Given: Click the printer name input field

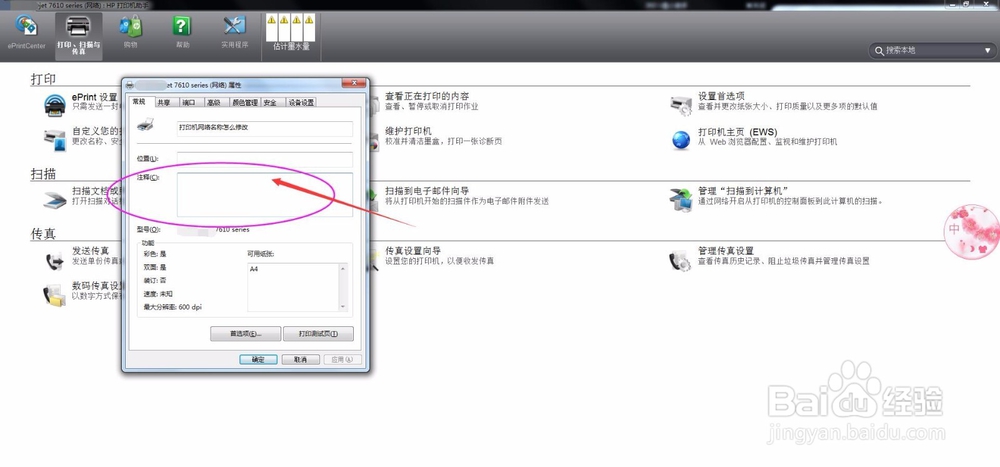Looking at the screenshot, I should click(265, 128).
